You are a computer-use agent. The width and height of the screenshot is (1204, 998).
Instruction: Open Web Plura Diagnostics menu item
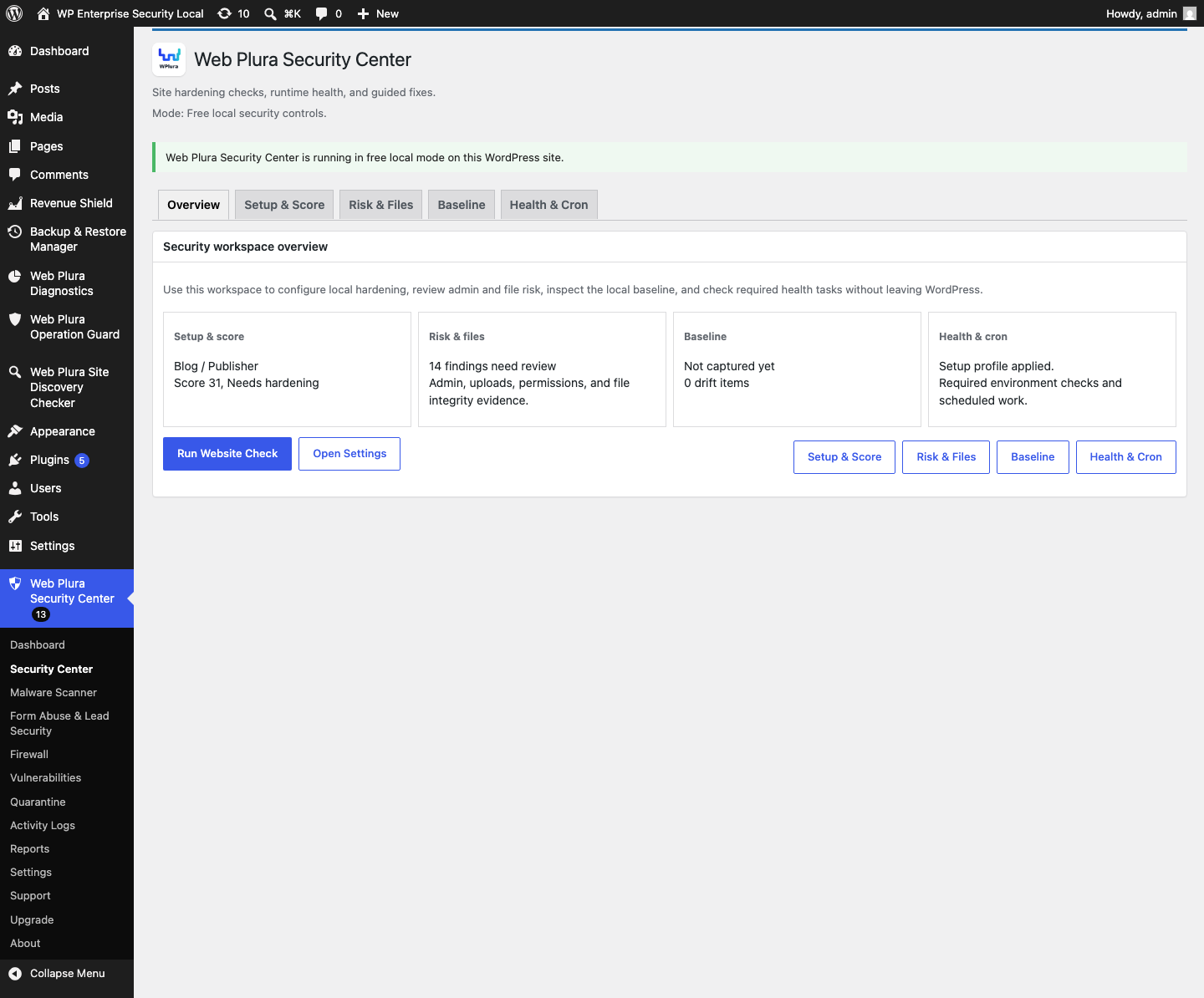pos(67,283)
